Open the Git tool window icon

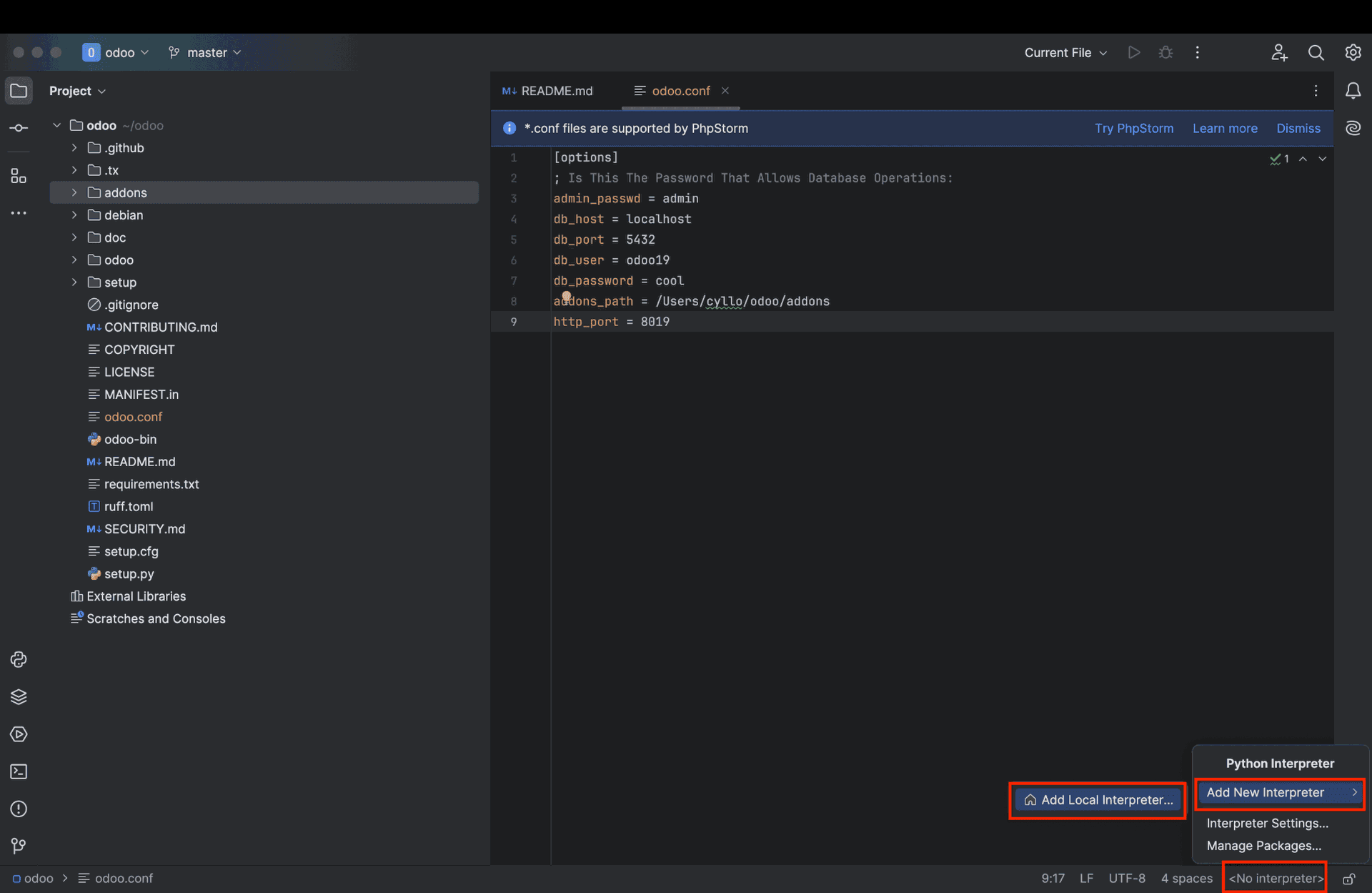click(x=19, y=846)
